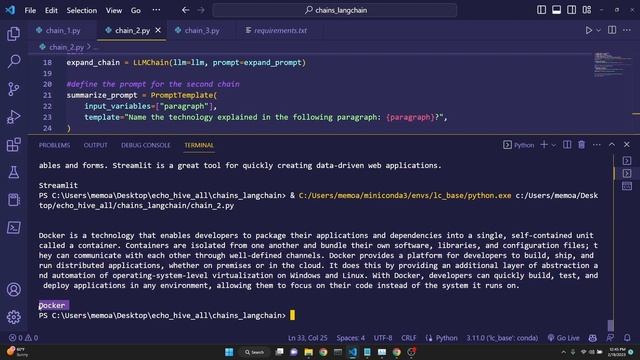Open the File menu

(30, 11)
